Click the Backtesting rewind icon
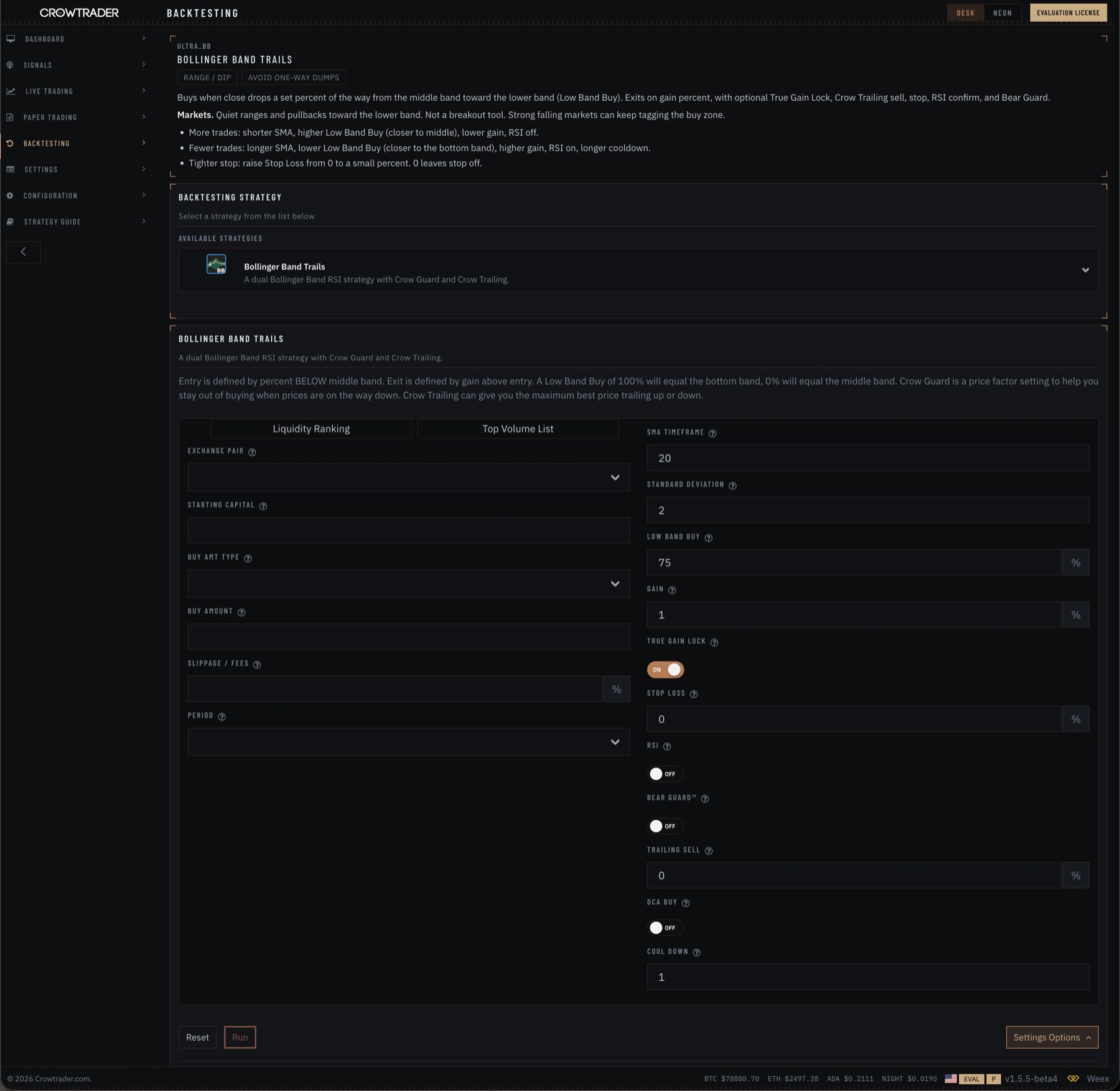Image resolution: width=1120 pixels, height=1091 pixels. [x=10, y=143]
